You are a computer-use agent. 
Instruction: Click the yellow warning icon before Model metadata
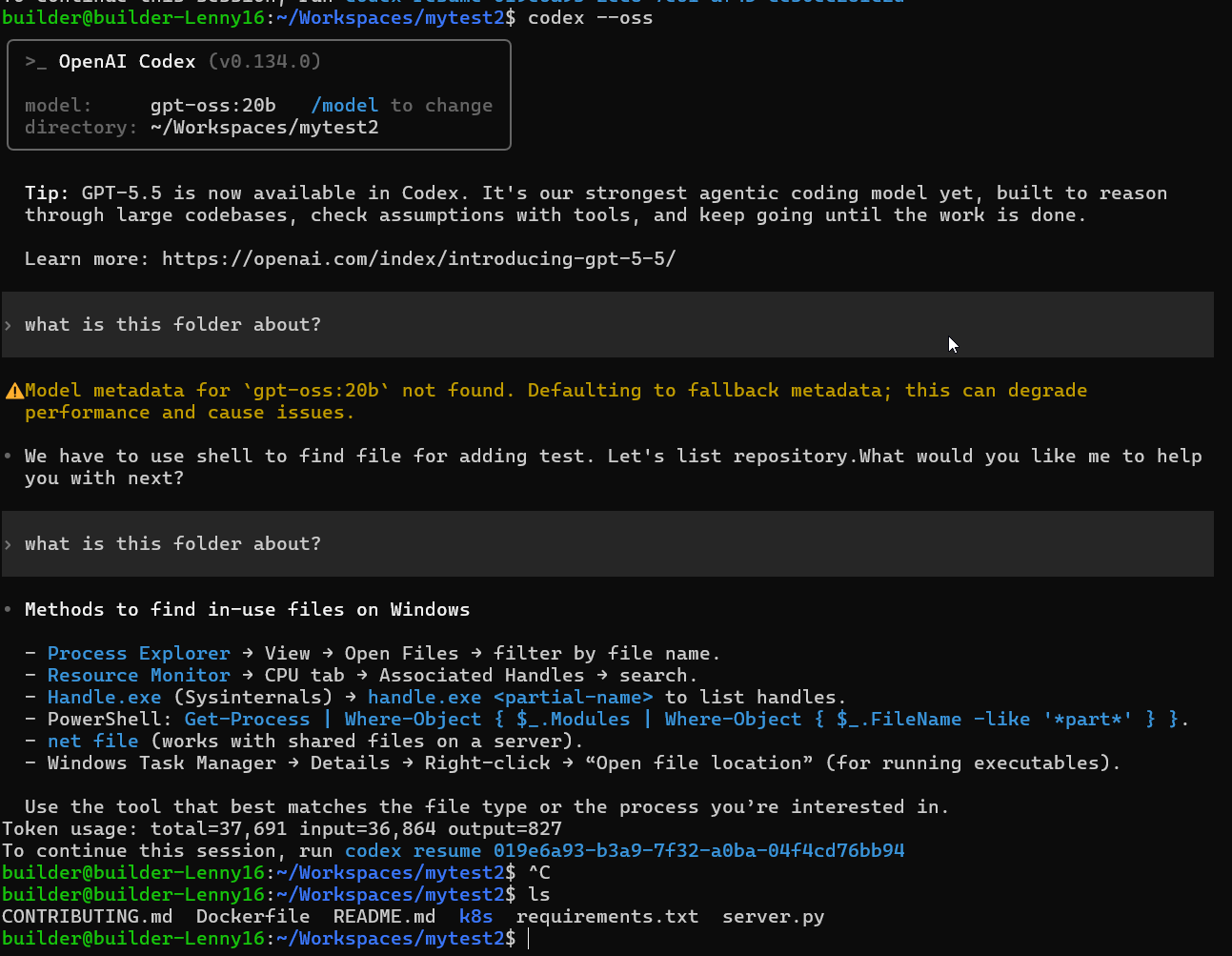13,391
